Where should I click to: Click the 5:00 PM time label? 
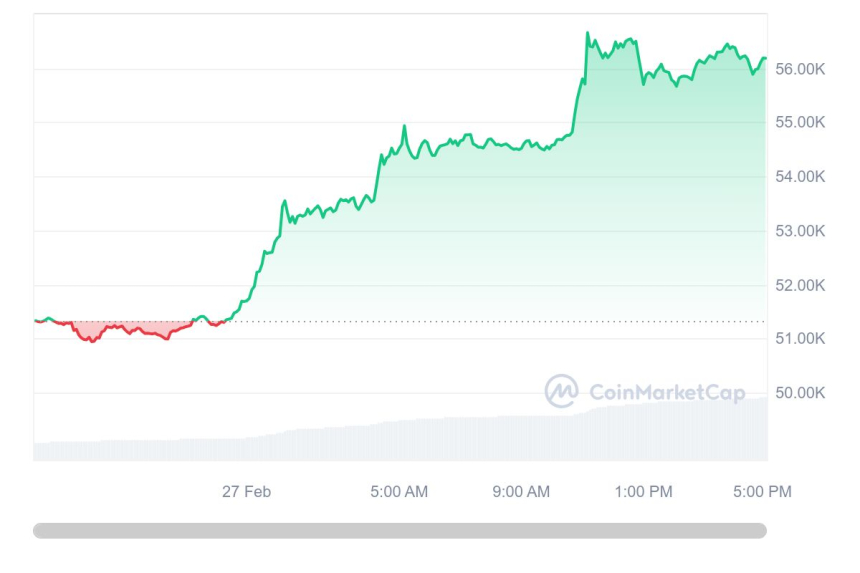click(x=764, y=491)
